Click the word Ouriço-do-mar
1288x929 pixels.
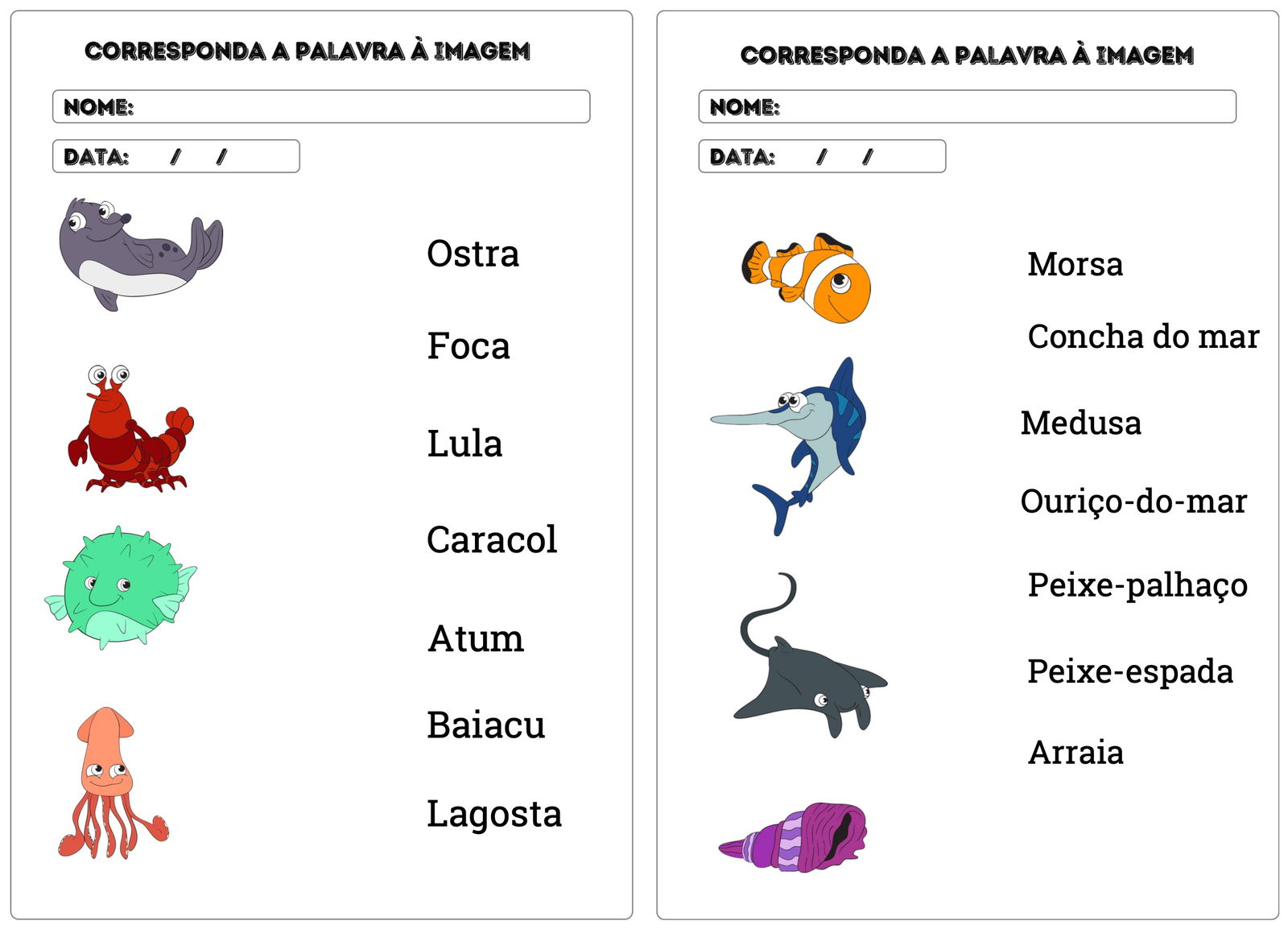pyautogui.click(x=1133, y=502)
